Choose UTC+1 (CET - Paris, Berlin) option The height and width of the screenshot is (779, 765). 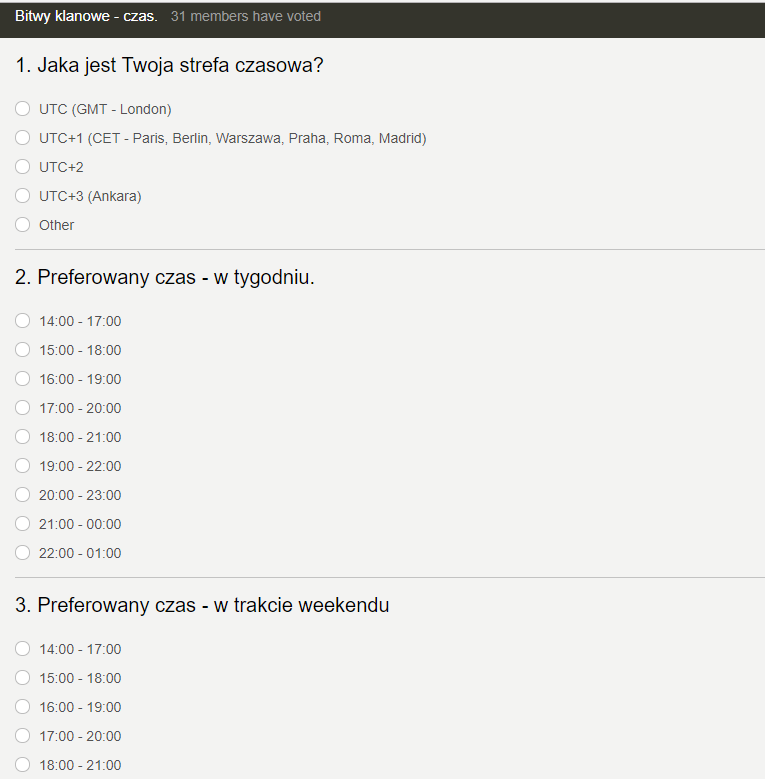pyautogui.click(x=23, y=138)
